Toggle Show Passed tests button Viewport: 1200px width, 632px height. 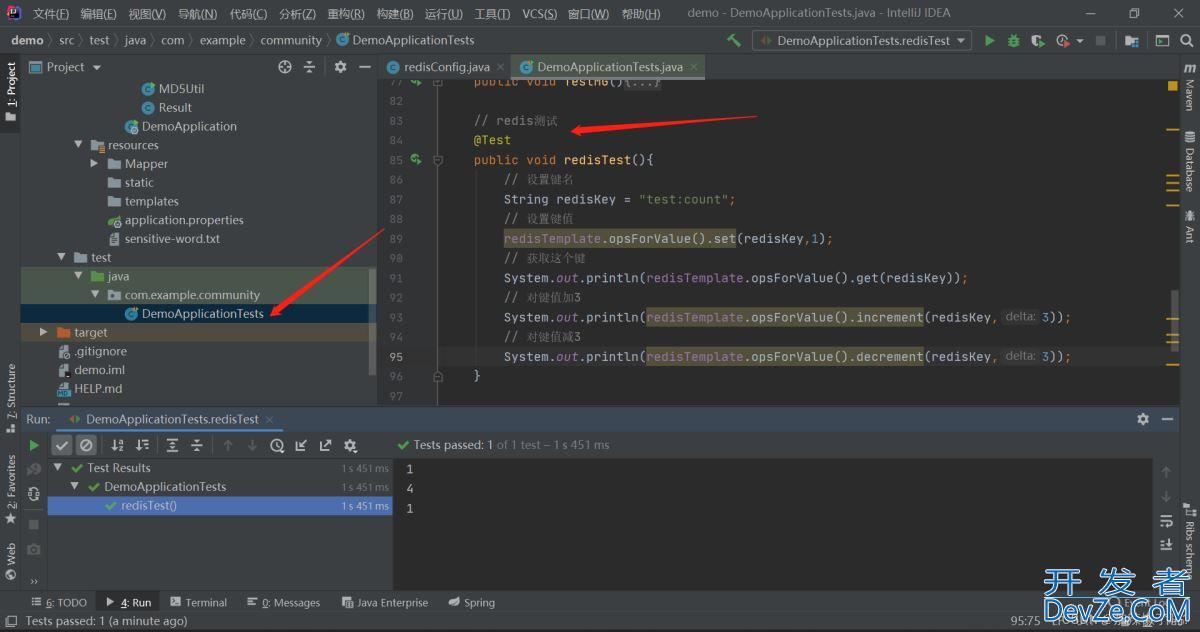(x=62, y=445)
